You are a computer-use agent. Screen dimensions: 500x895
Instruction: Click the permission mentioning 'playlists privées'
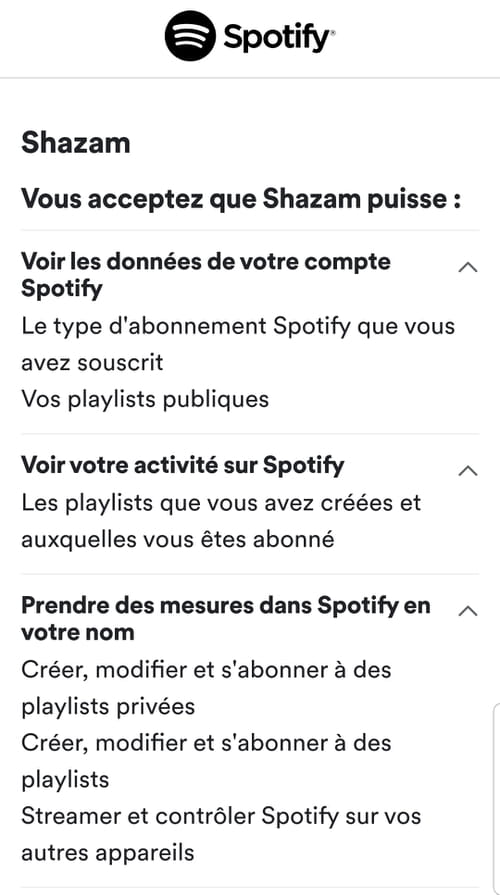coord(206,688)
